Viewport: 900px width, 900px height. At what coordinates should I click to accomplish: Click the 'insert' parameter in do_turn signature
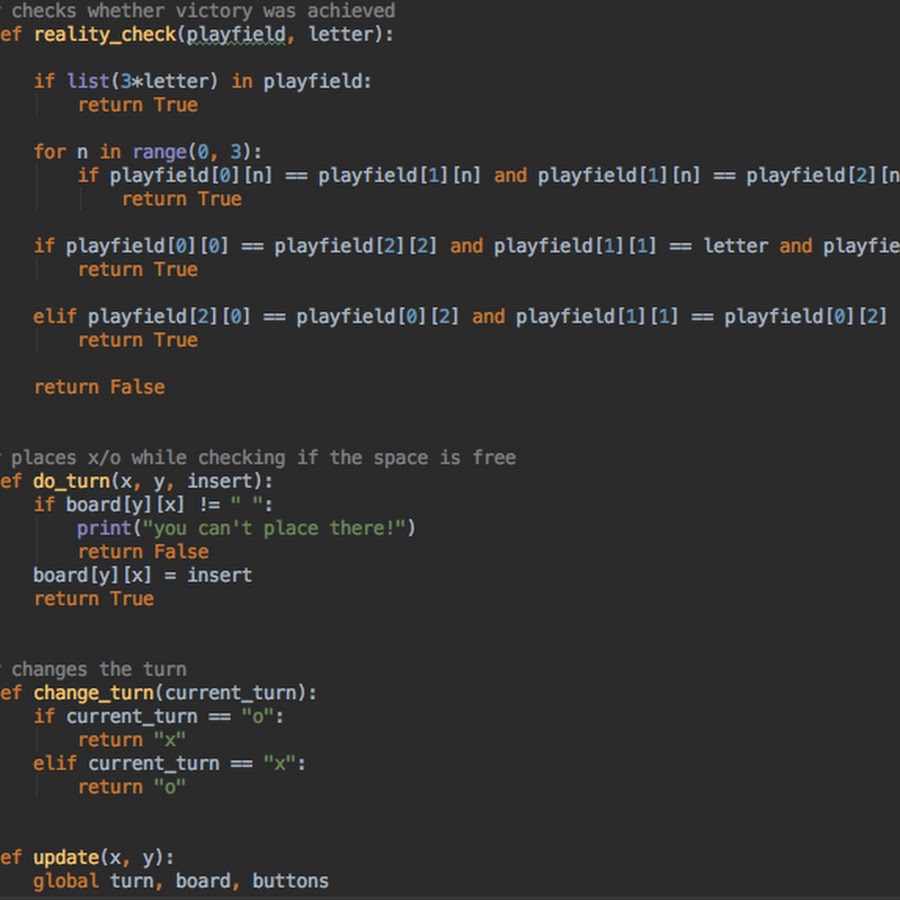coord(220,481)
